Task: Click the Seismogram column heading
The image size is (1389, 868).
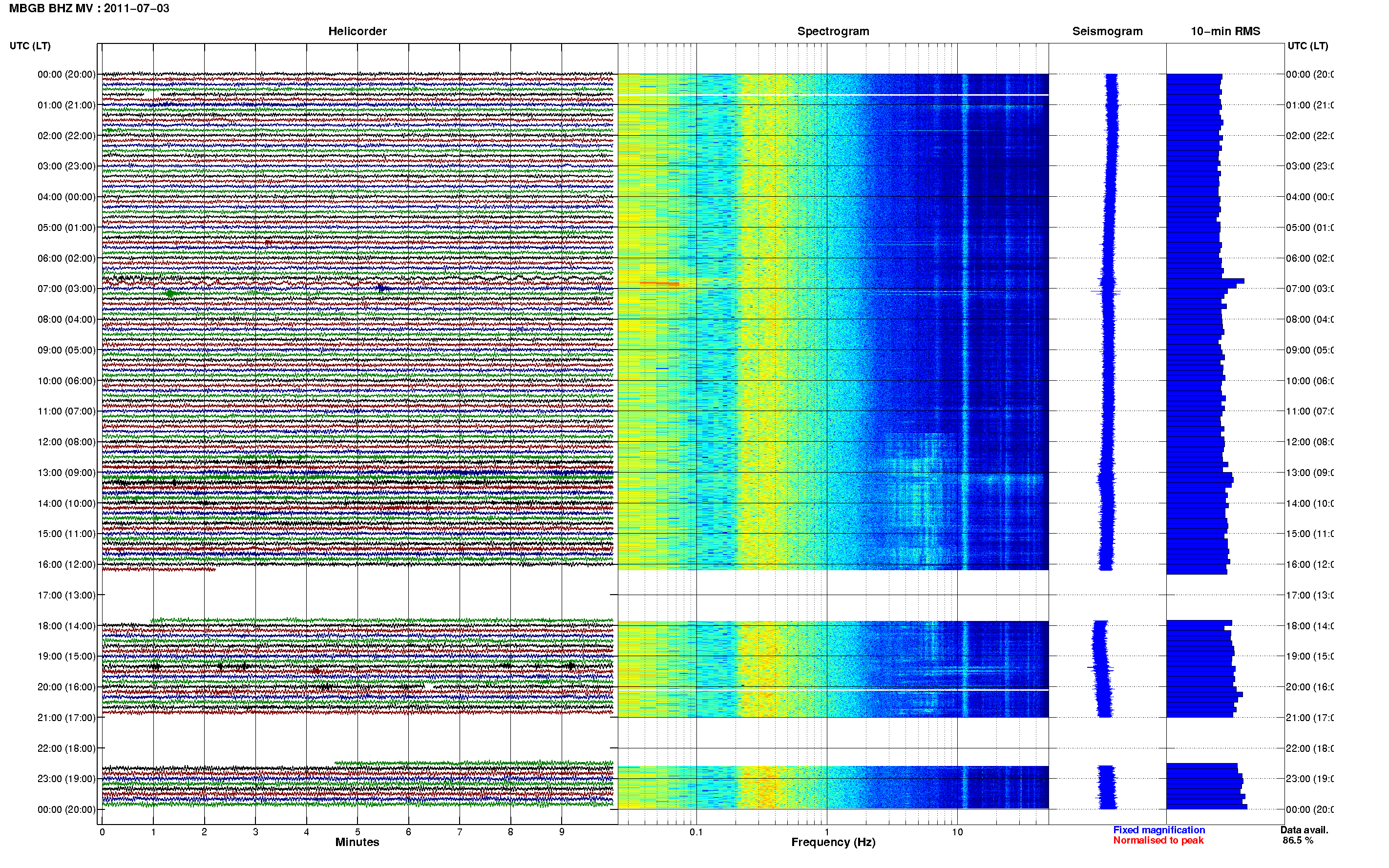Action: (x=1107, y=31)
